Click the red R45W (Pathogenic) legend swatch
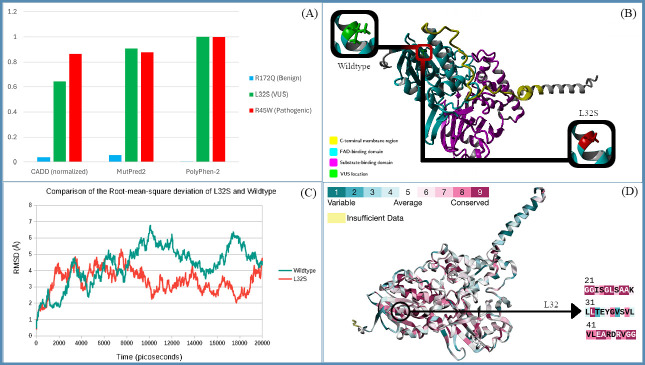 (251, 111)
